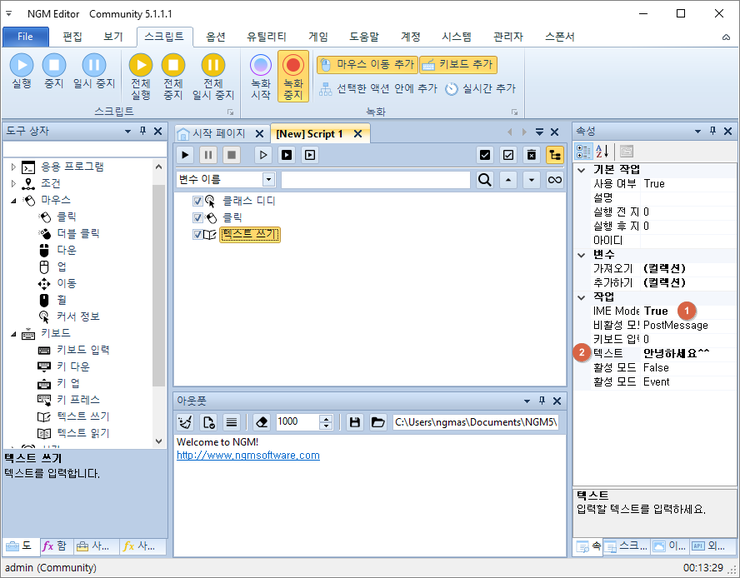Screen dimensions: 740x578
Task: Pause script using 일시 중지 icon
Action: pyautogui.click(x=94, y=71)
